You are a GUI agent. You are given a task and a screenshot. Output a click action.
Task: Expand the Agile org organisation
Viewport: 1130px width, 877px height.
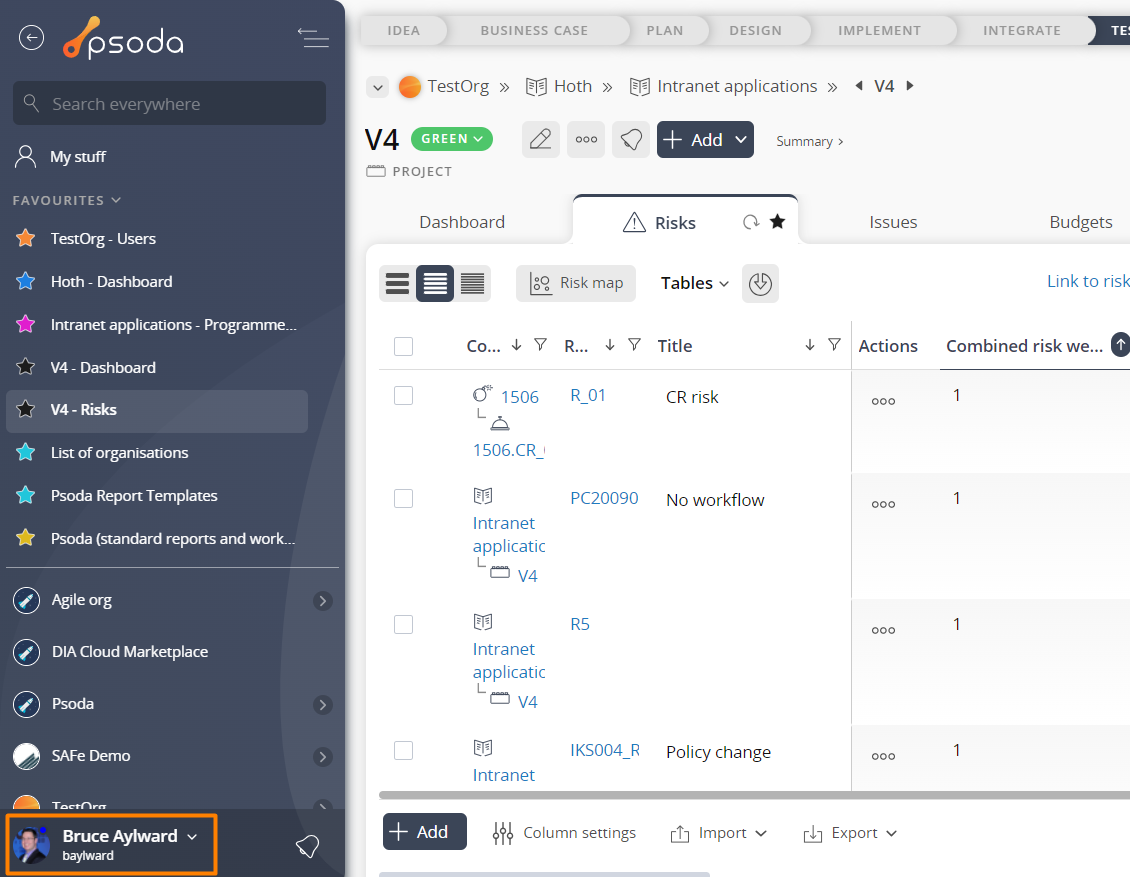(x=323, y=601)
